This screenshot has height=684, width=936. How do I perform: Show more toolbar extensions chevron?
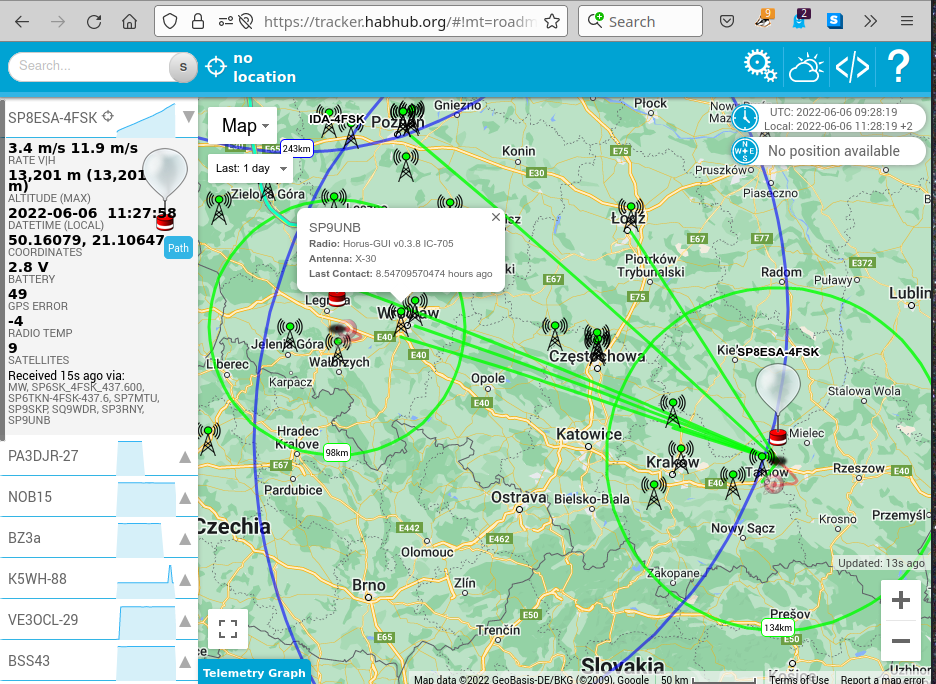click(x=870, y=22)
